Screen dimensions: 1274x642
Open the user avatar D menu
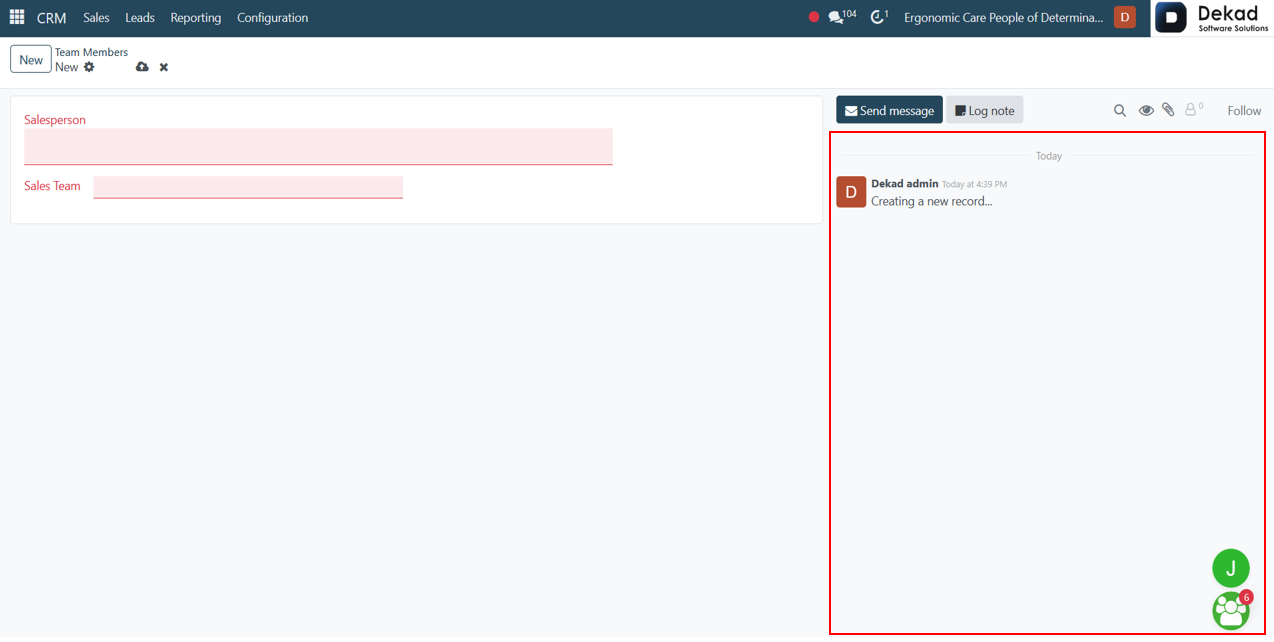(x=1125, y=17)
